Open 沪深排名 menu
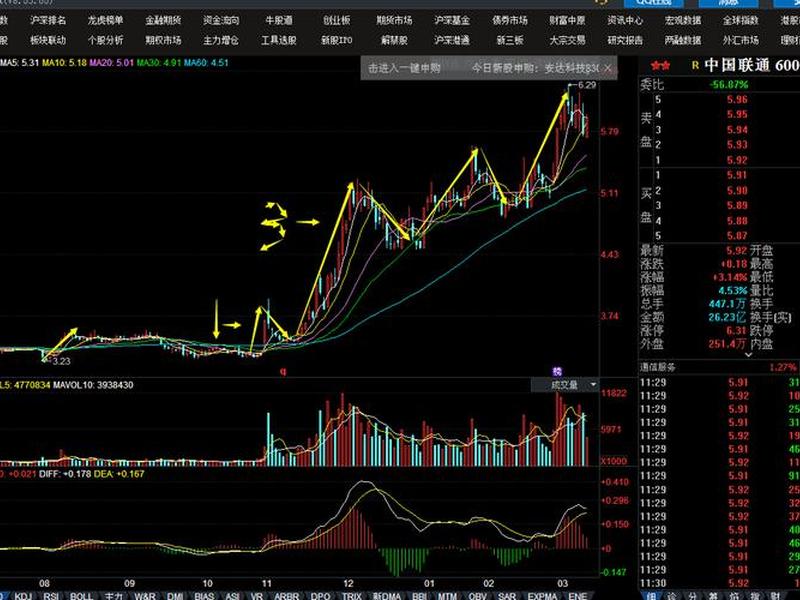This screenshot has width=800, height=600. pos(48,21)
